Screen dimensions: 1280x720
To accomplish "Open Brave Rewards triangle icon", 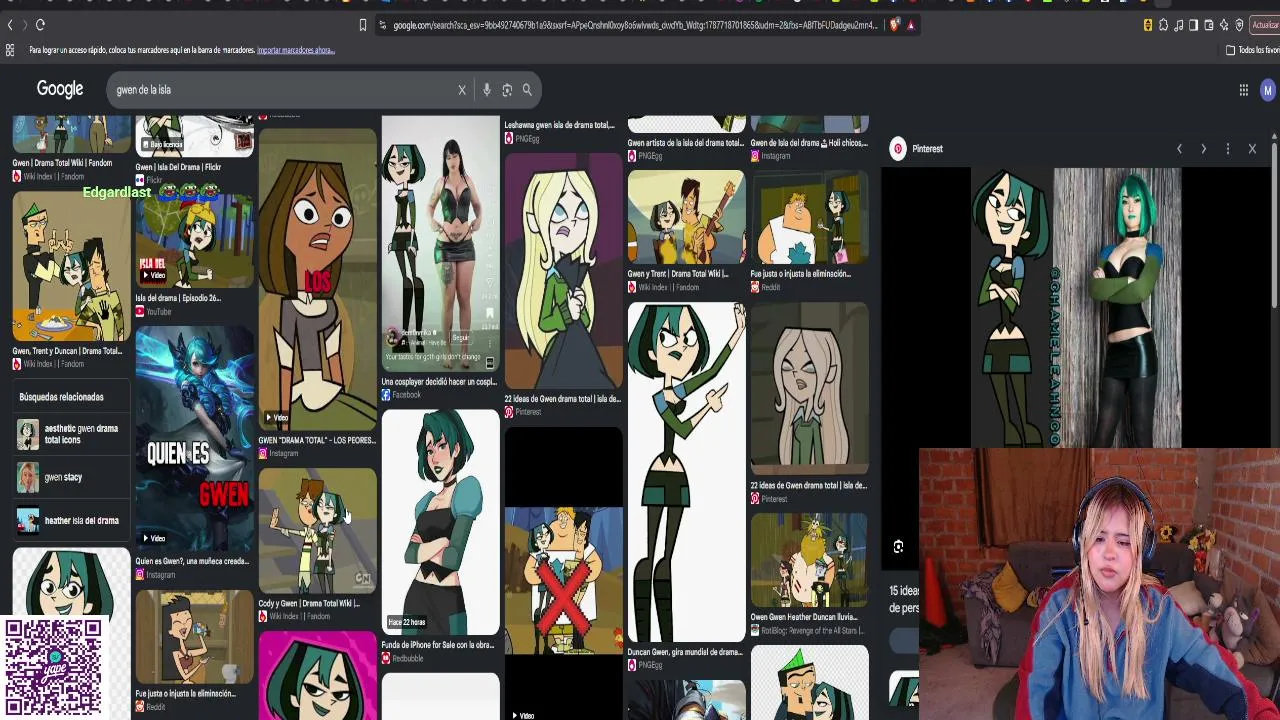I will click(x=910, y=25).
